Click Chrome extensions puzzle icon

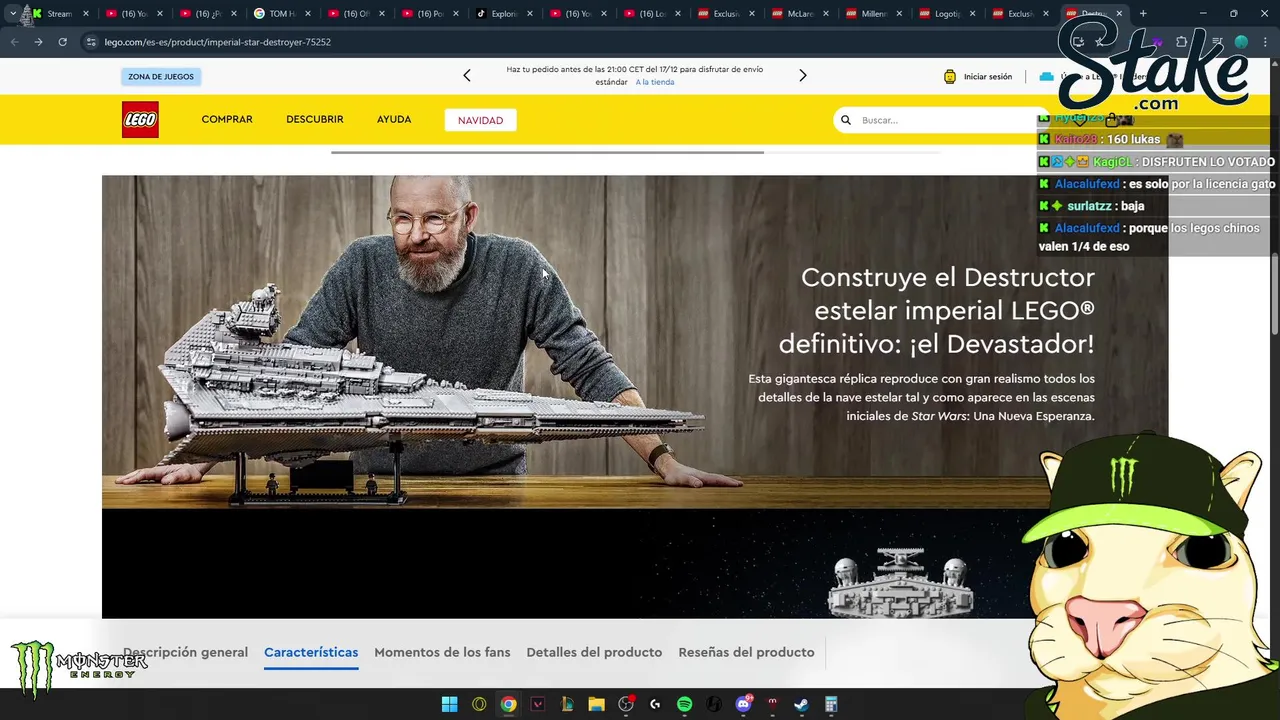coord(1182,42)
